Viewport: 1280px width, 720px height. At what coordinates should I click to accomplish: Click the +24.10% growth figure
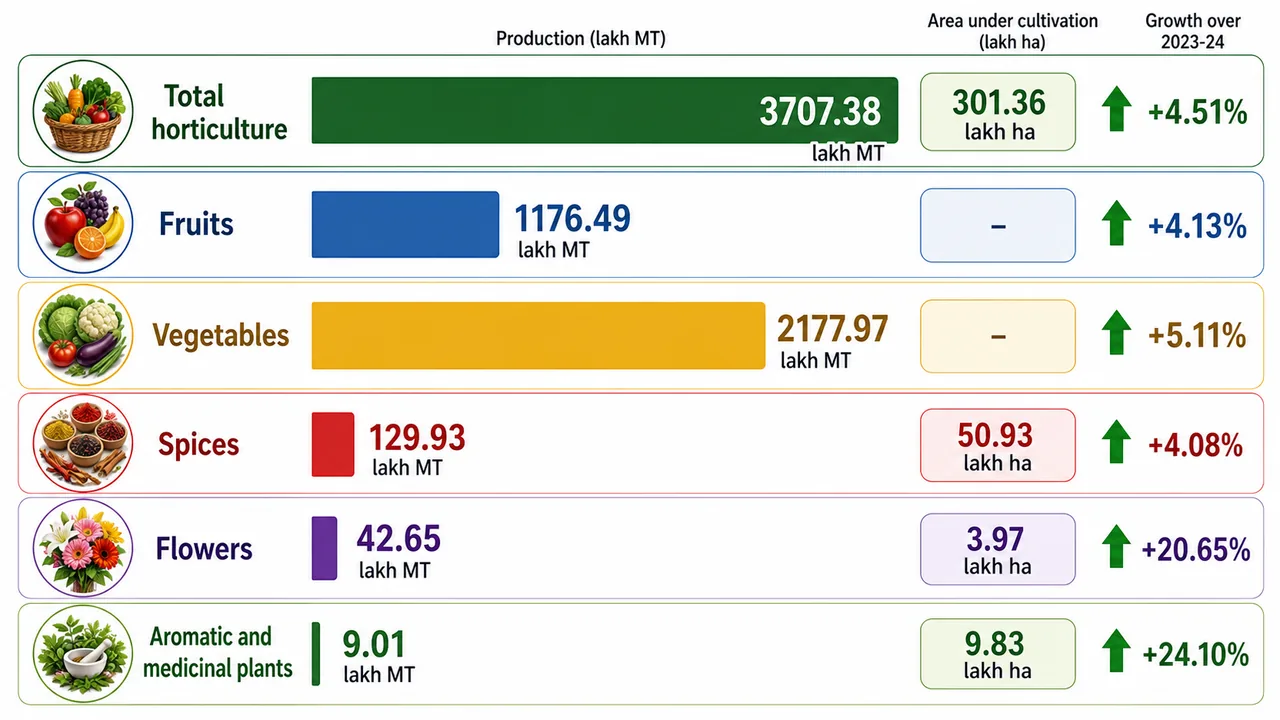pos(1196,655)
